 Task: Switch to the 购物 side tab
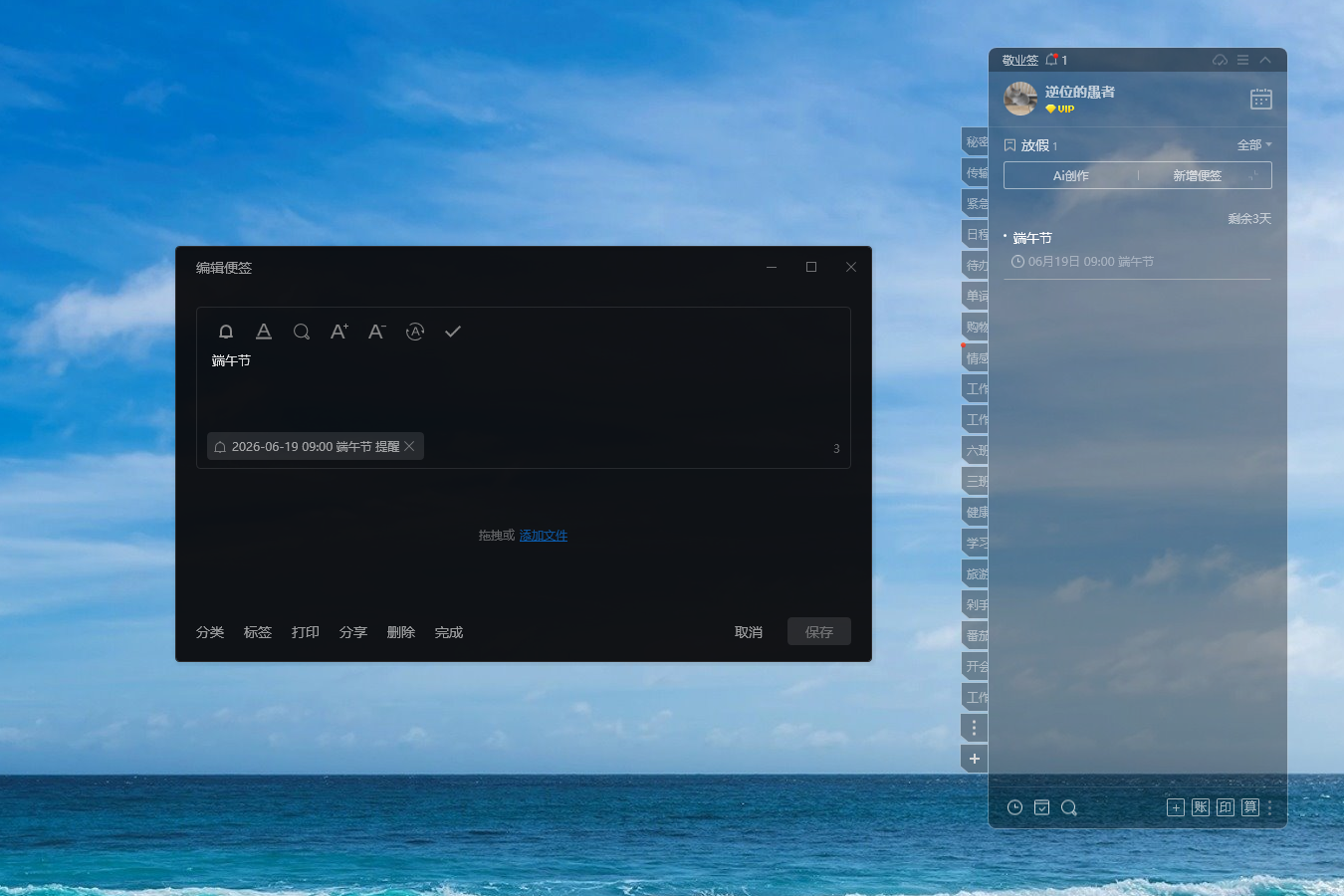tap(975, 328)
